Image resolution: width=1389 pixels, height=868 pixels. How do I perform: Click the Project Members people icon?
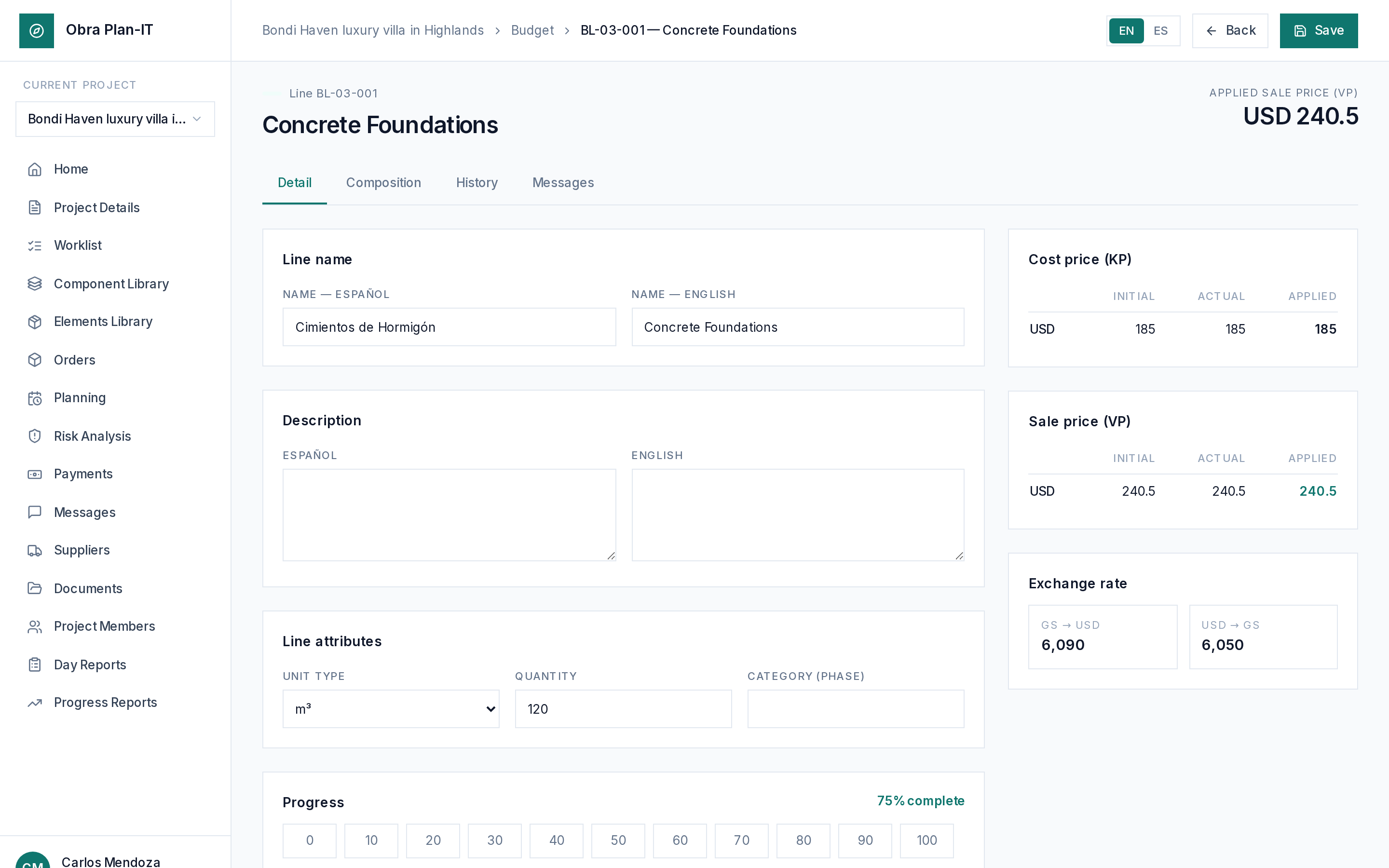pyautogui.click(x=35, y=626)
